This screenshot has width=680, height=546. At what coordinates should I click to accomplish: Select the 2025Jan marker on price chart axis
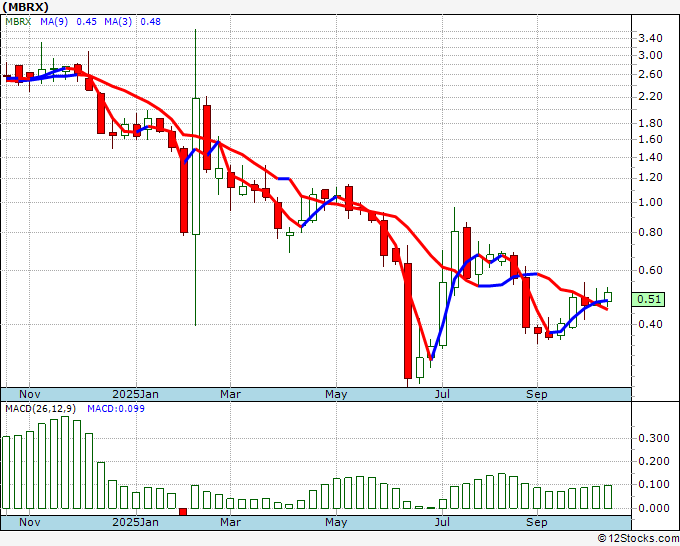tap(135, 394)
